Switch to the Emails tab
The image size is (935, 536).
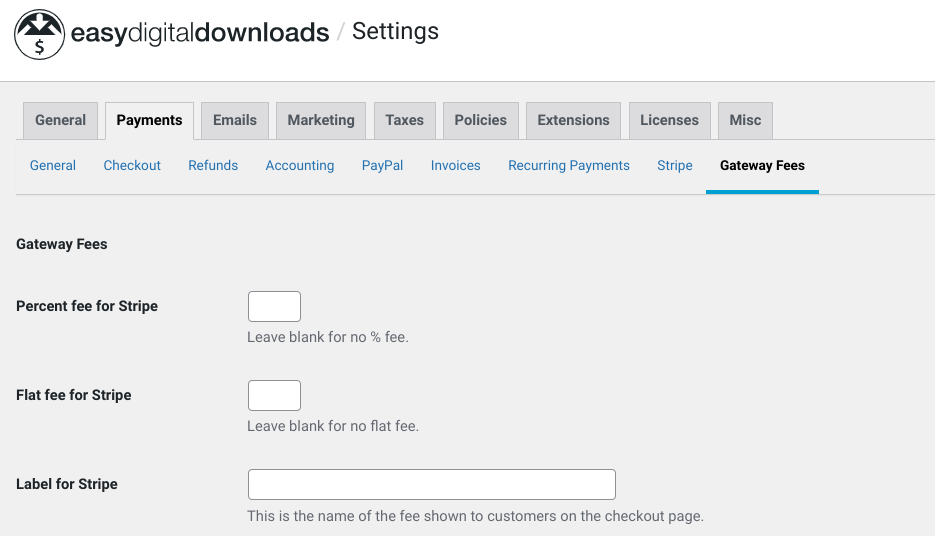[235, 120]
